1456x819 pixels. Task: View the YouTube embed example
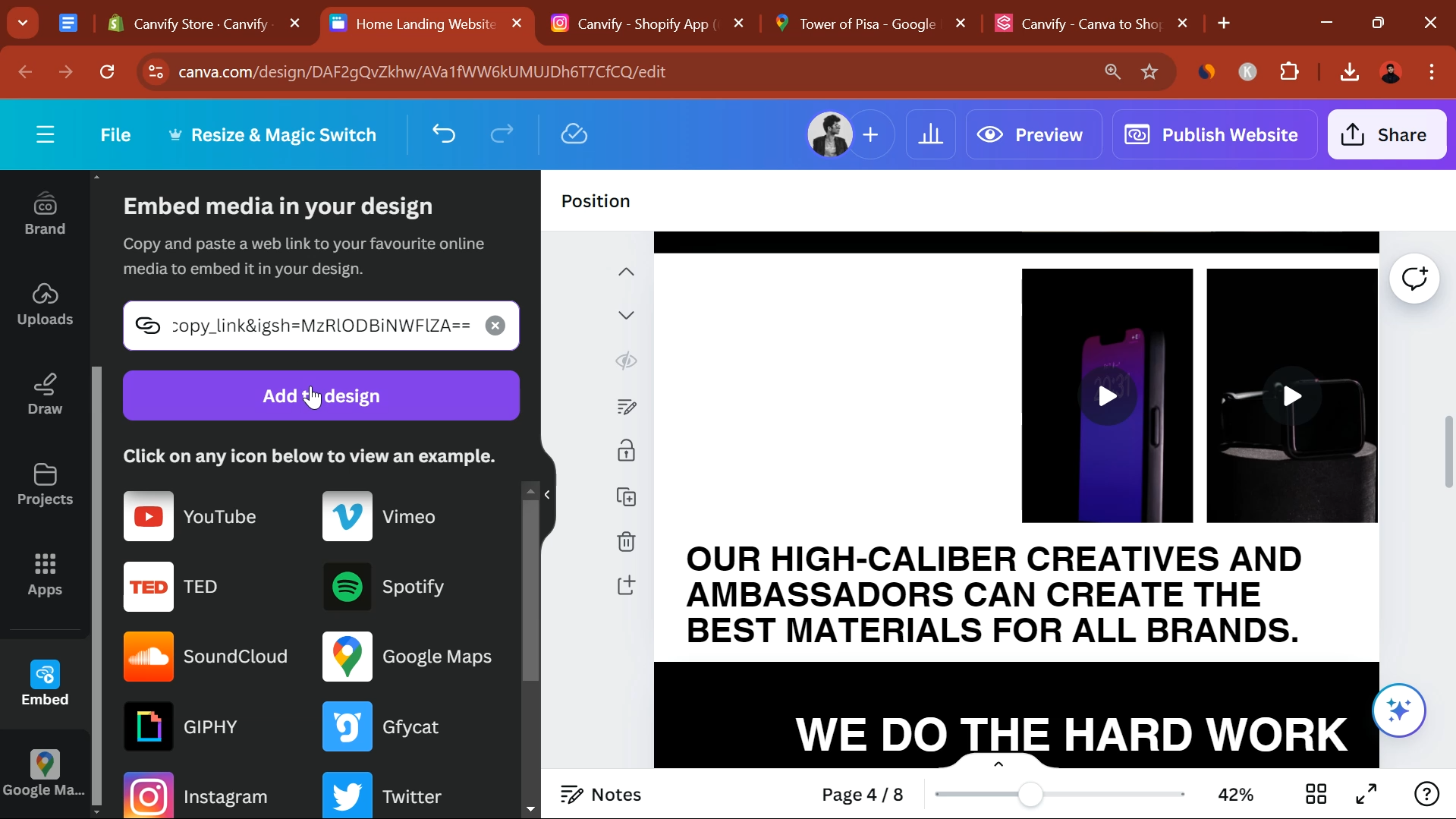[190, 516]
